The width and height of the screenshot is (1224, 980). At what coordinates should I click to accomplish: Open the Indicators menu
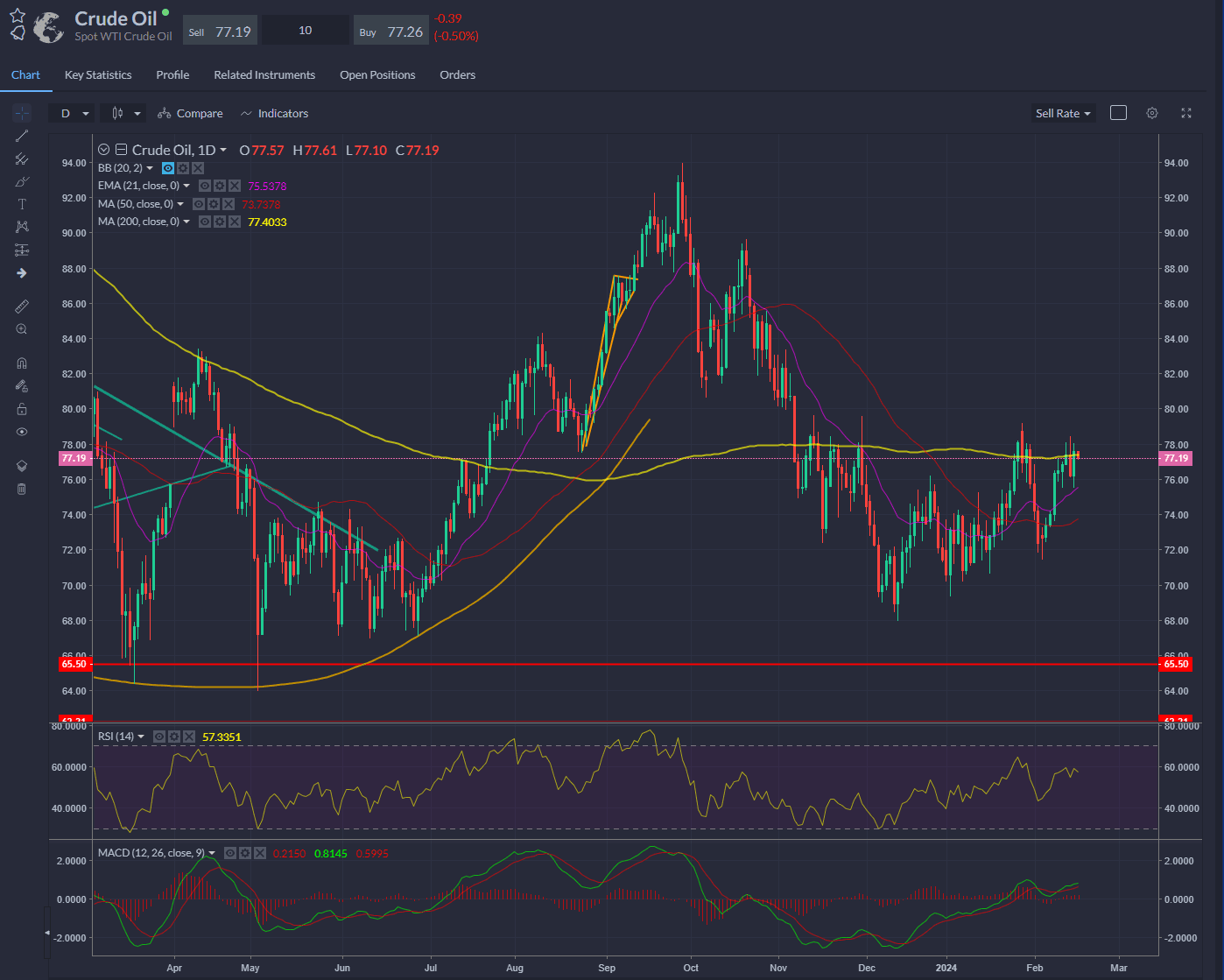[x=274, y=113]
